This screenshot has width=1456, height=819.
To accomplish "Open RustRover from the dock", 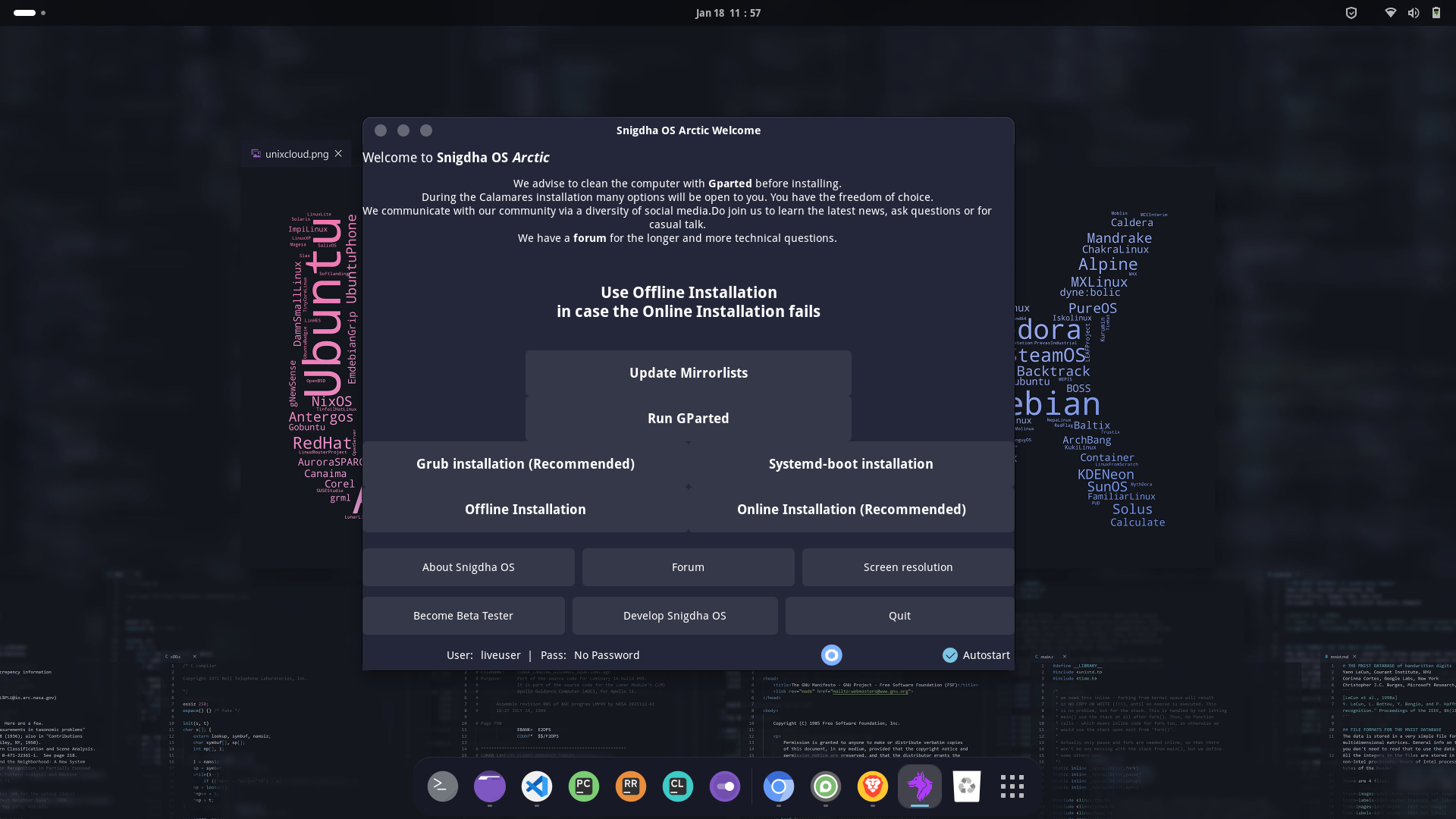I will tap(631, 786).
